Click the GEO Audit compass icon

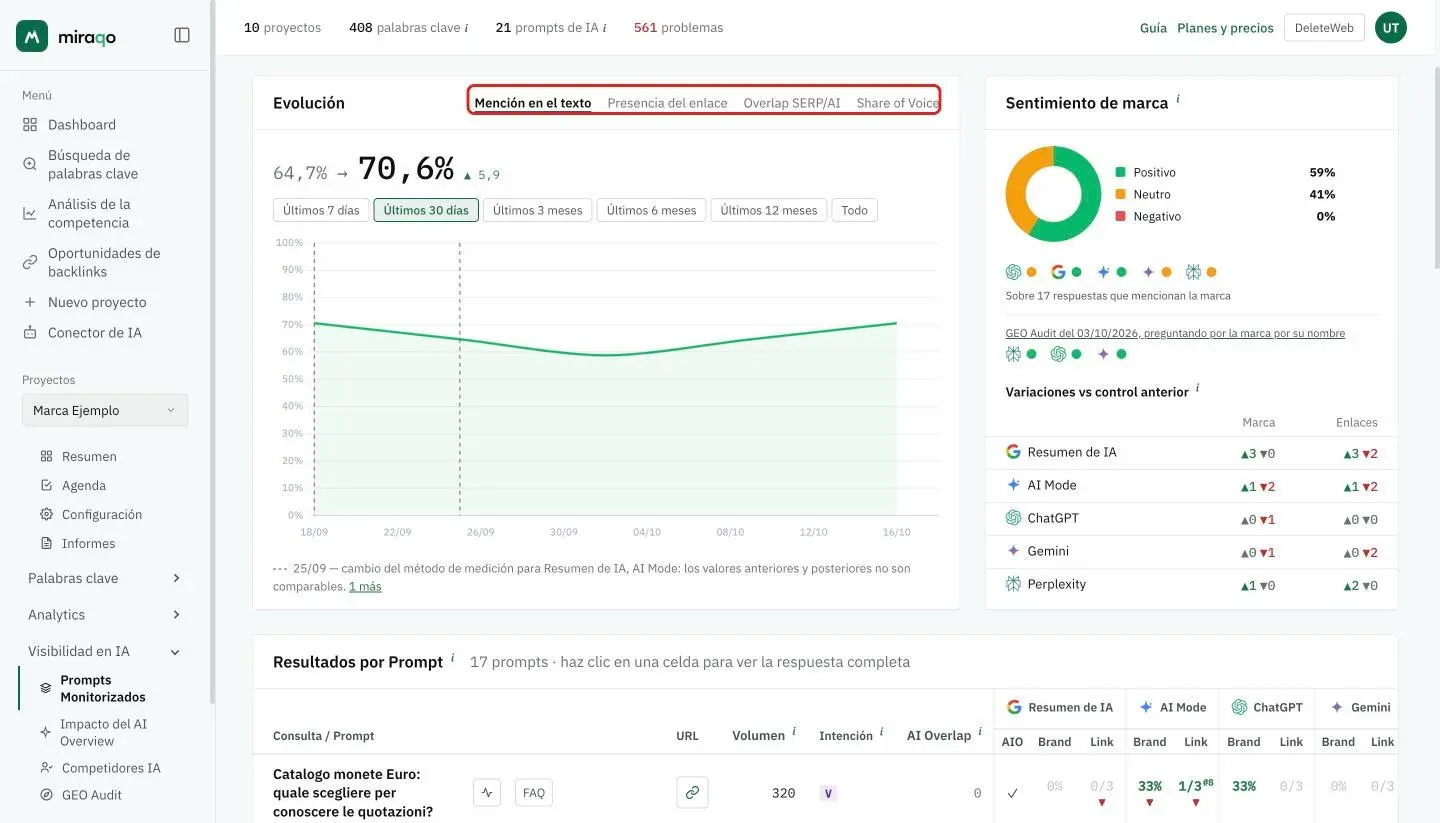click(46, 795)
